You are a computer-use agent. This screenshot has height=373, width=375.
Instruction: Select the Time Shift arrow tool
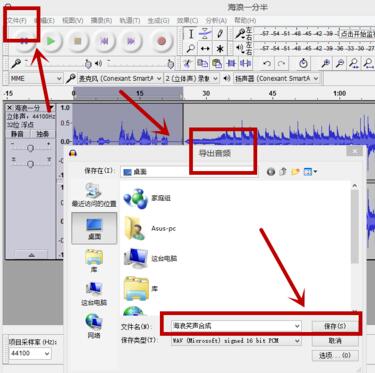pos(205,49)
